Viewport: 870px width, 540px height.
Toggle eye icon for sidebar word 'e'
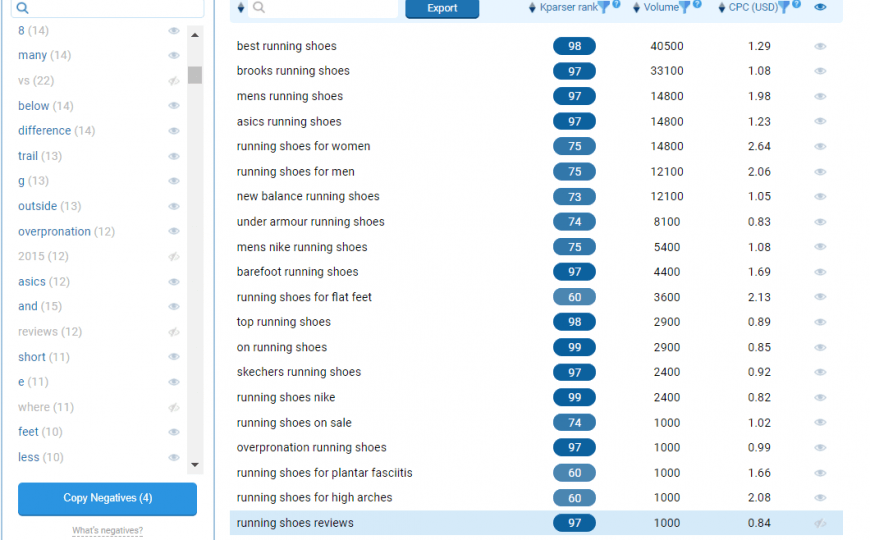click(174, 382)
